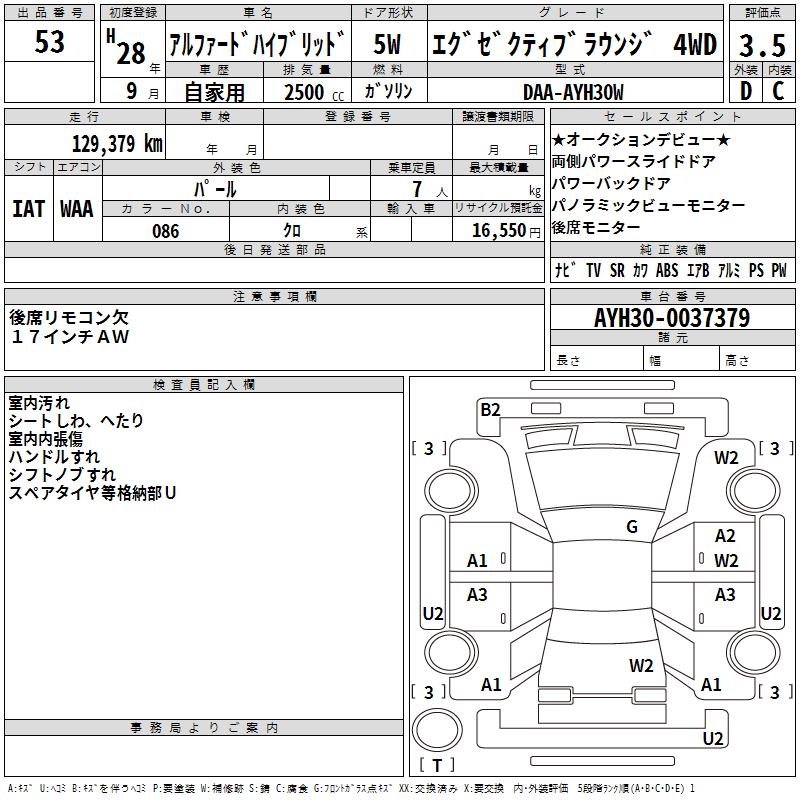Click the note 後席リモコン欠
Image resolution: width=800 pixels, height=800 pixels.
(69, 317)
